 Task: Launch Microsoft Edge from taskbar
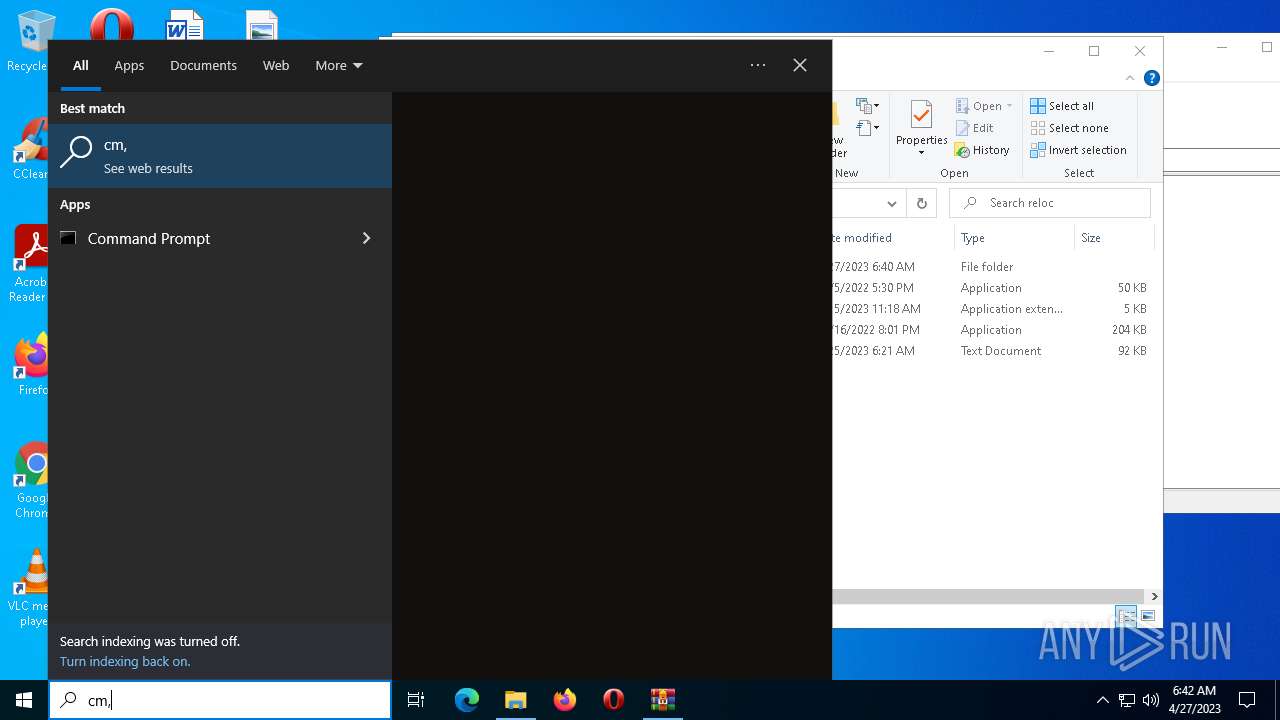[x=467, y=700]
